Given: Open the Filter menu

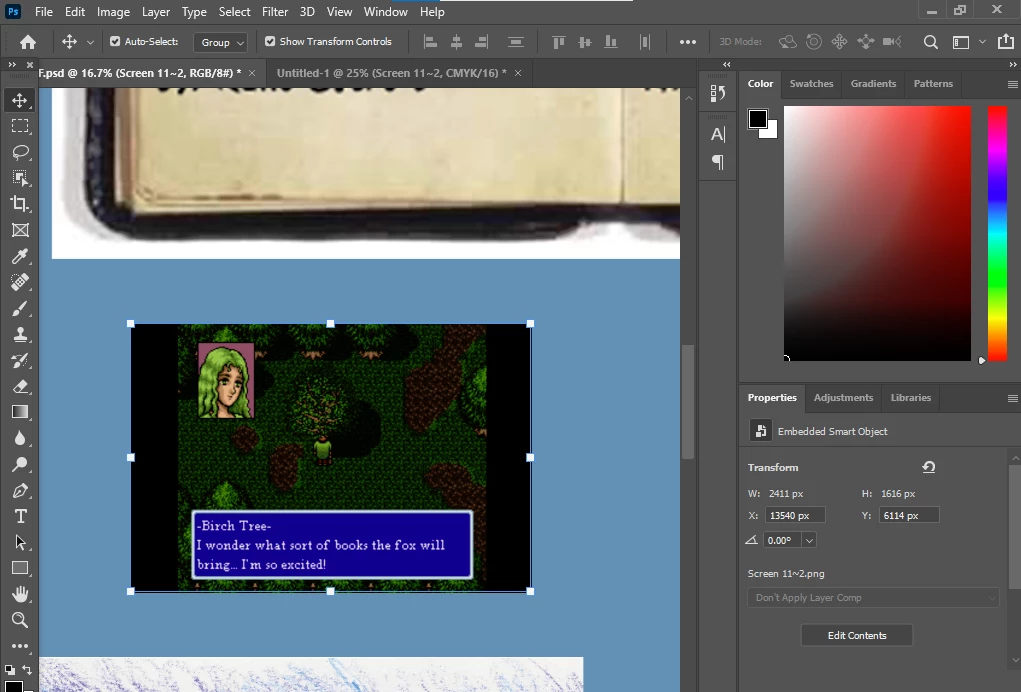Looking at the screenshot, I should (x=275, y=12).
